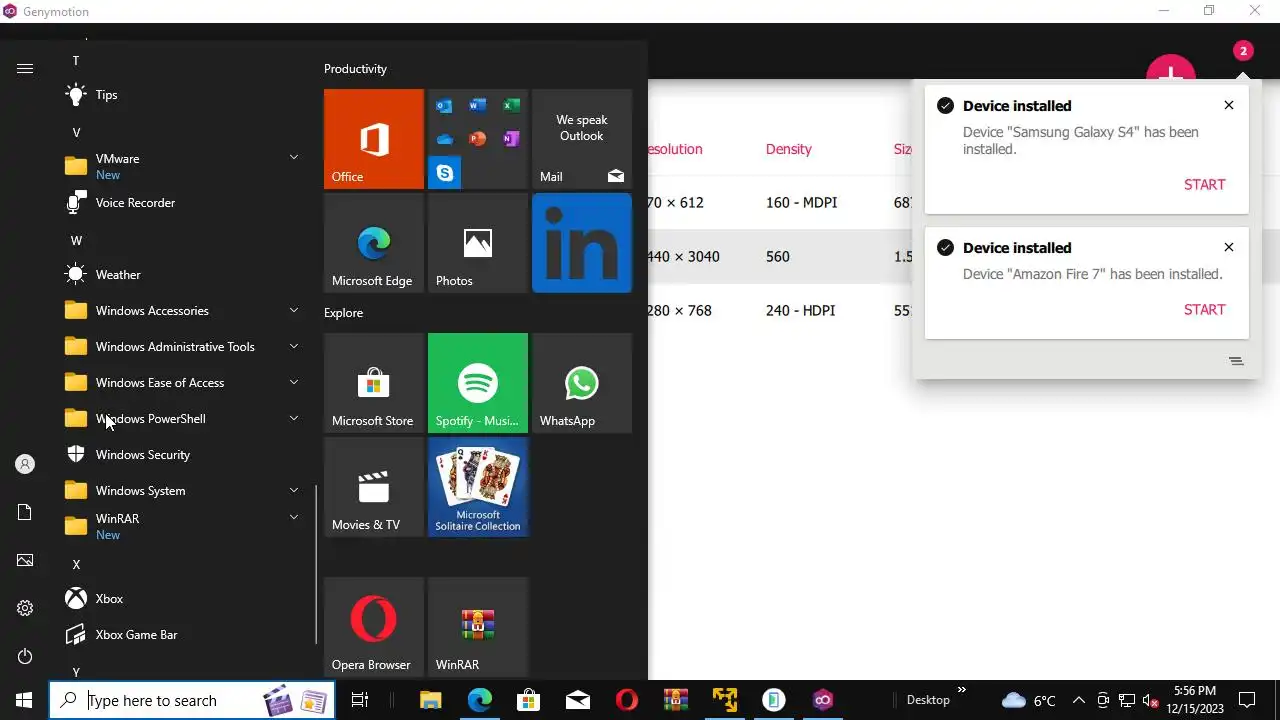Select the row with density 560
Viewport: 1280px width, 720px height.
pyautogui.click(x=780, y=257)
